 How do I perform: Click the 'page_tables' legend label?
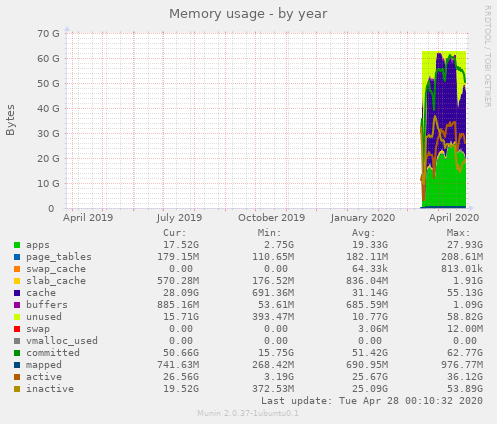coord(59,257)
